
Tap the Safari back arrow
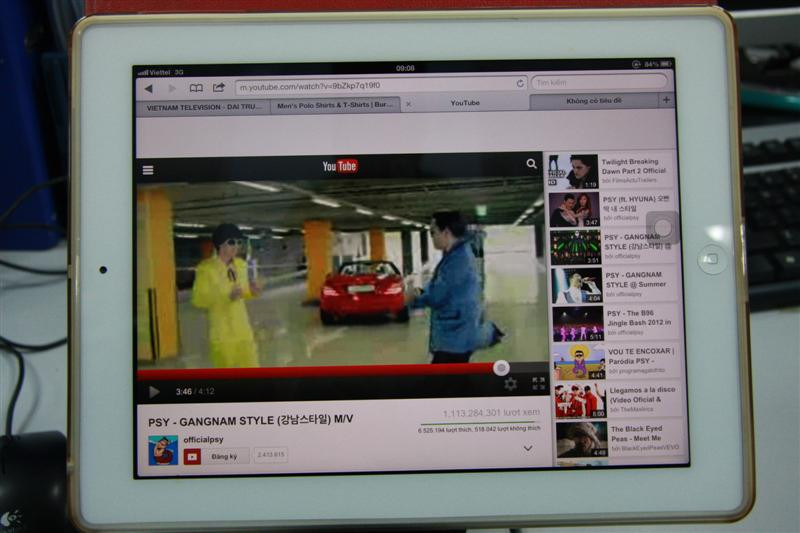(149, 88)
